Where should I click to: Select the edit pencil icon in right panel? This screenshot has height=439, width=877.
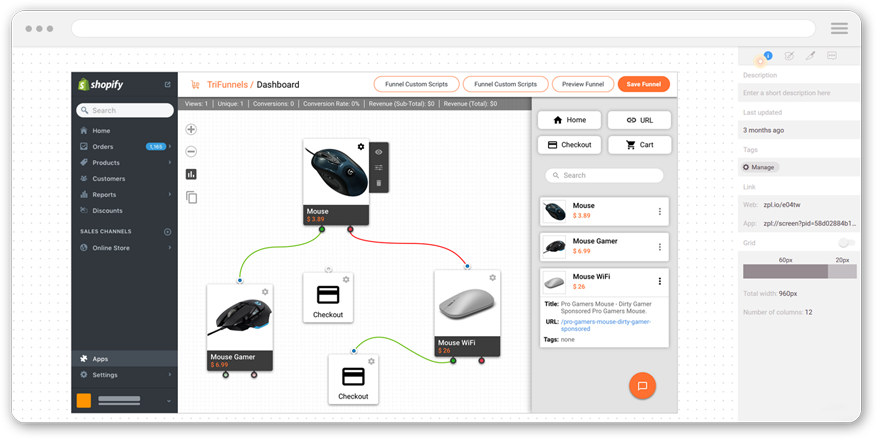789,55
